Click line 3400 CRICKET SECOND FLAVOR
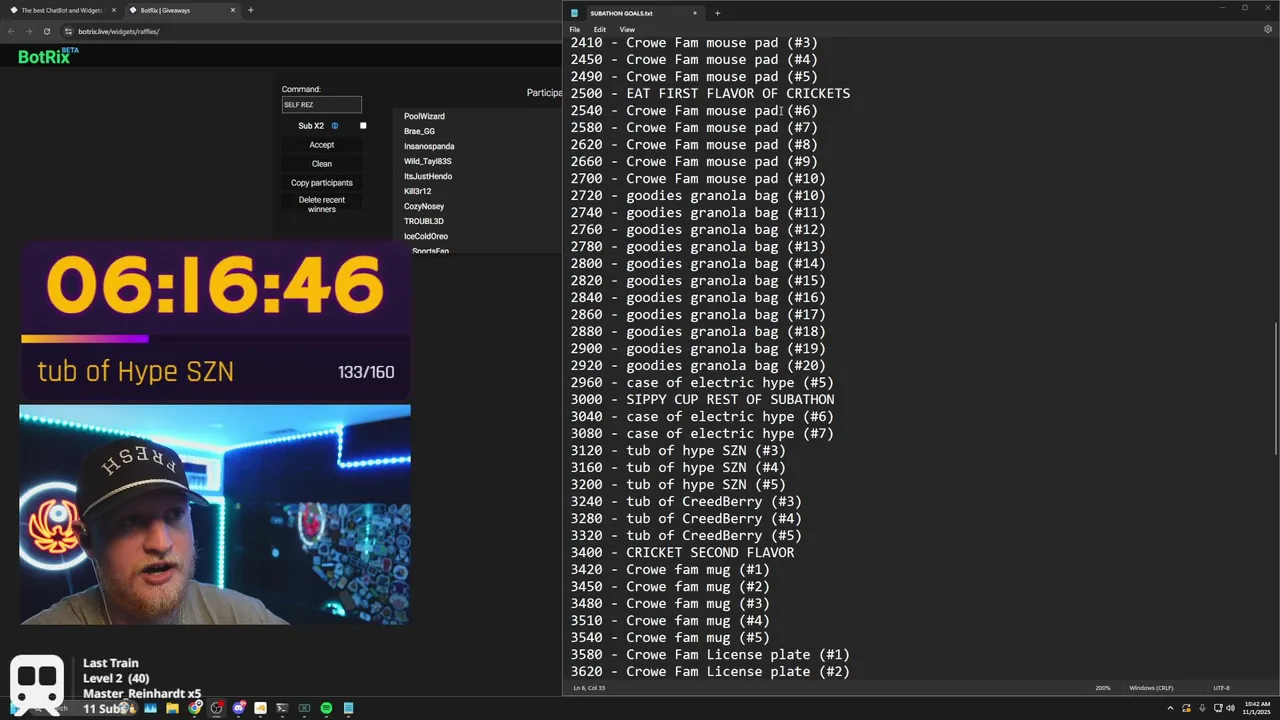 [x=682, y=552]
